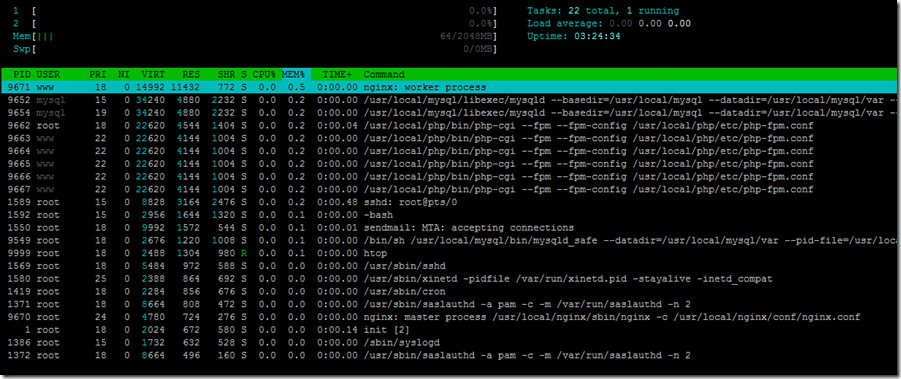Select mysqld row with PID 9652

click(450, 100)
